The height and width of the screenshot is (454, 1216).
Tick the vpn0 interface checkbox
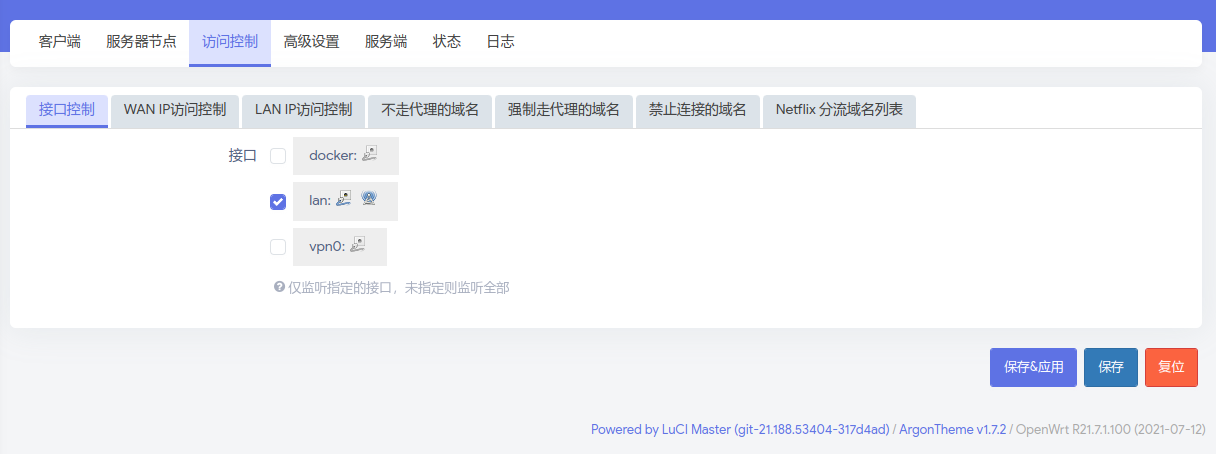coord(278,247)
